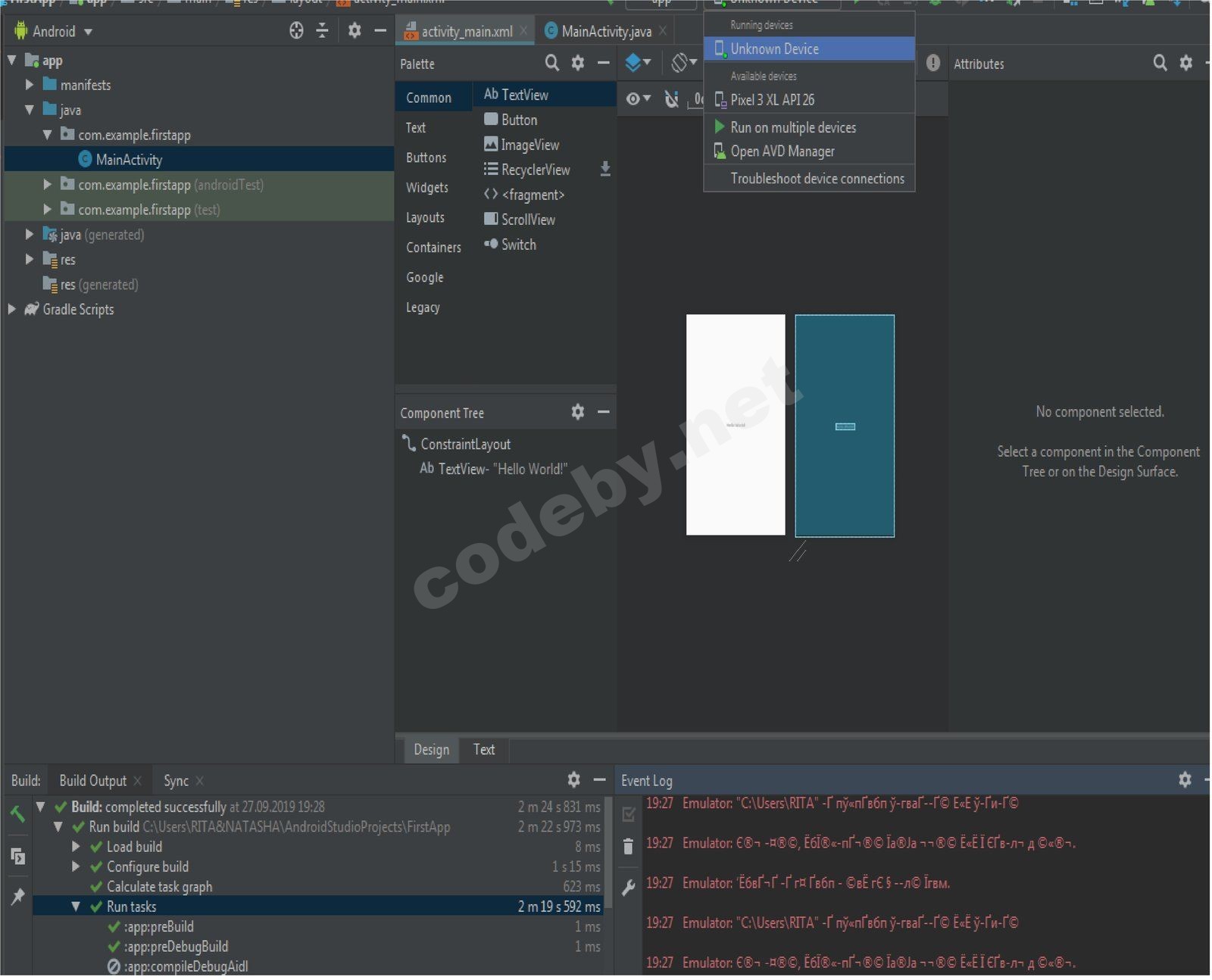The height and width of the screenshot is (980, 1212).
Task: Click the Event Log trash clear icon
Action: [628, 847]
